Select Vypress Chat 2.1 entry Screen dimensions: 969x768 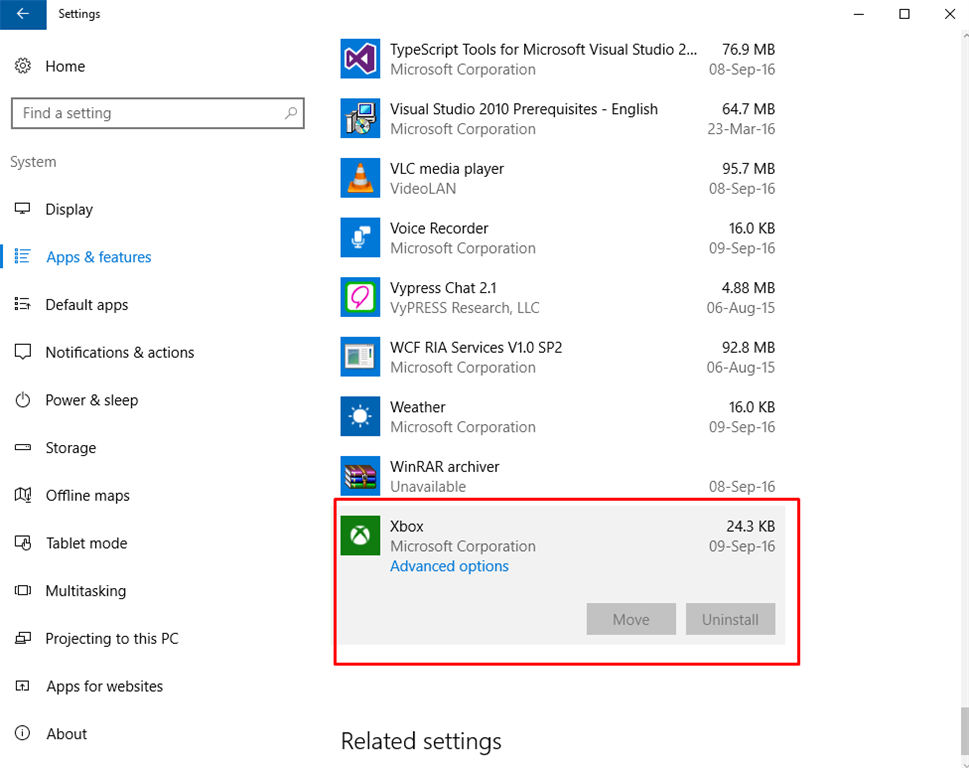click(557, 297)
